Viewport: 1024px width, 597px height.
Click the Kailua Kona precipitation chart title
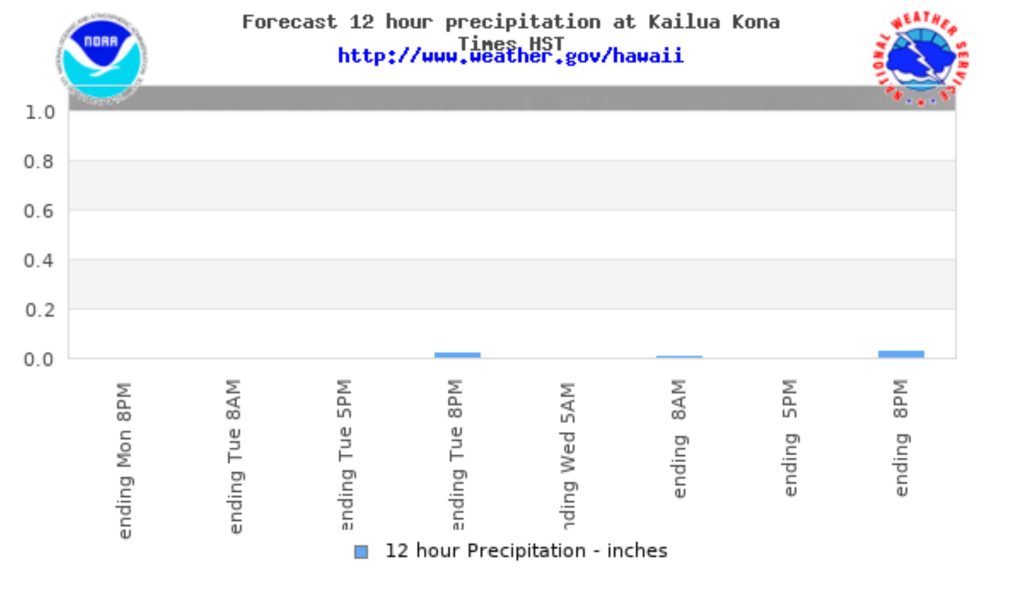click(x=510, y=22)
